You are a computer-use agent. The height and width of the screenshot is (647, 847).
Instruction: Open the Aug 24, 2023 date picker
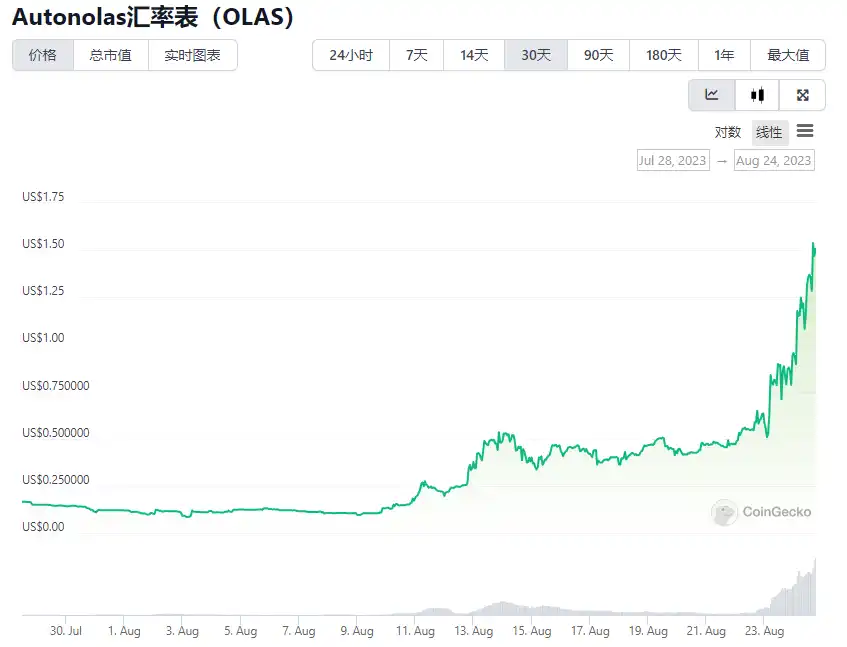(774, 160)
